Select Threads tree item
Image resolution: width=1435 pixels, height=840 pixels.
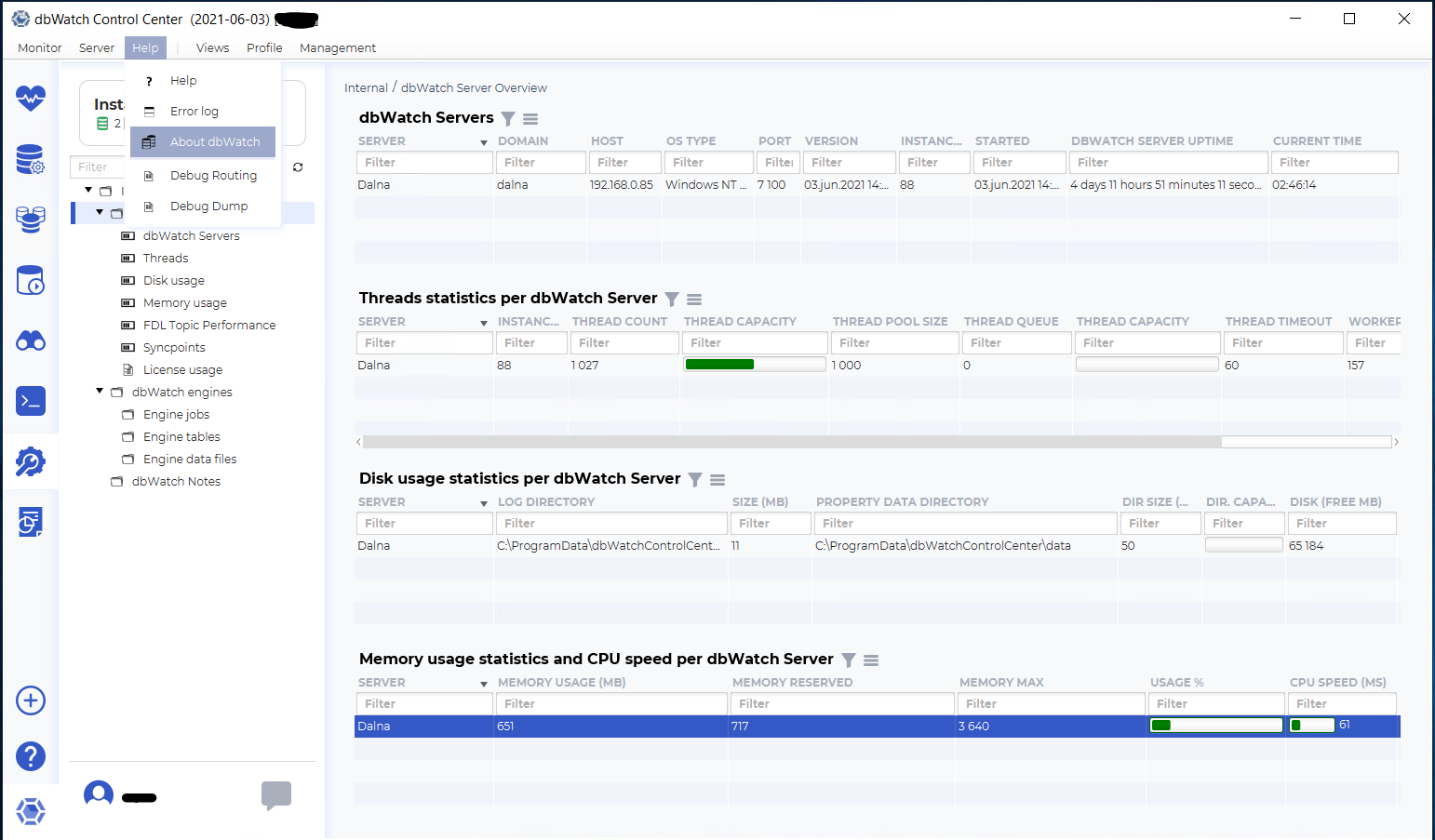[166, 259]
